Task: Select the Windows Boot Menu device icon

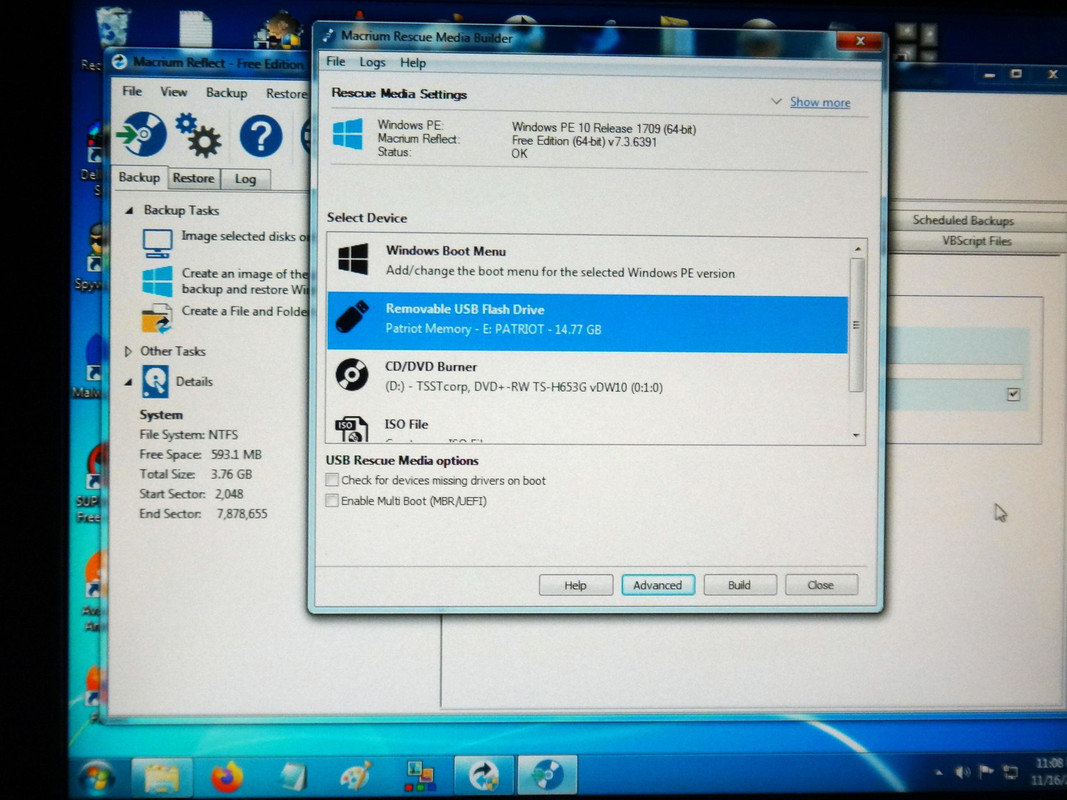Action: [x=352, y=261]
